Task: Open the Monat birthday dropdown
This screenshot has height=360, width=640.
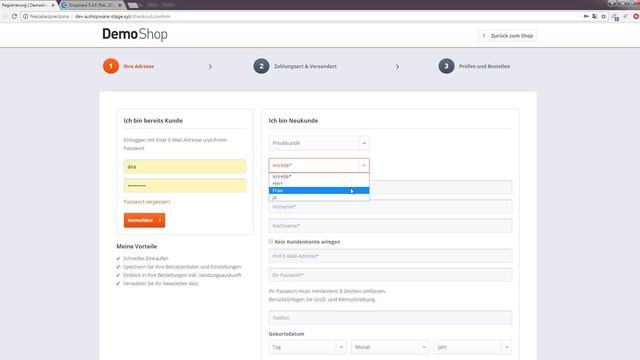Action: click(x=390, y=347)
